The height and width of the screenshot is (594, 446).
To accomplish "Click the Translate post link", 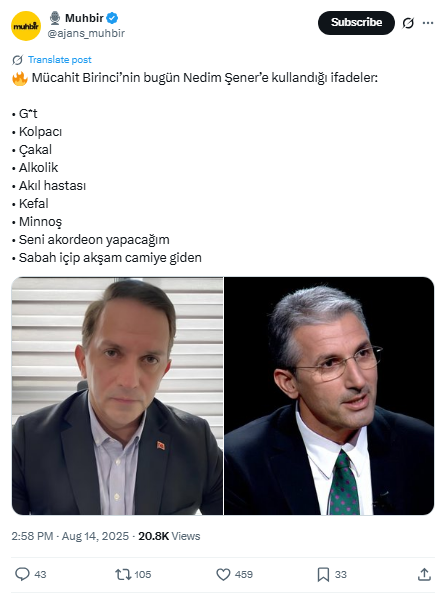I will pyautogui.click(x=59, y=60).
